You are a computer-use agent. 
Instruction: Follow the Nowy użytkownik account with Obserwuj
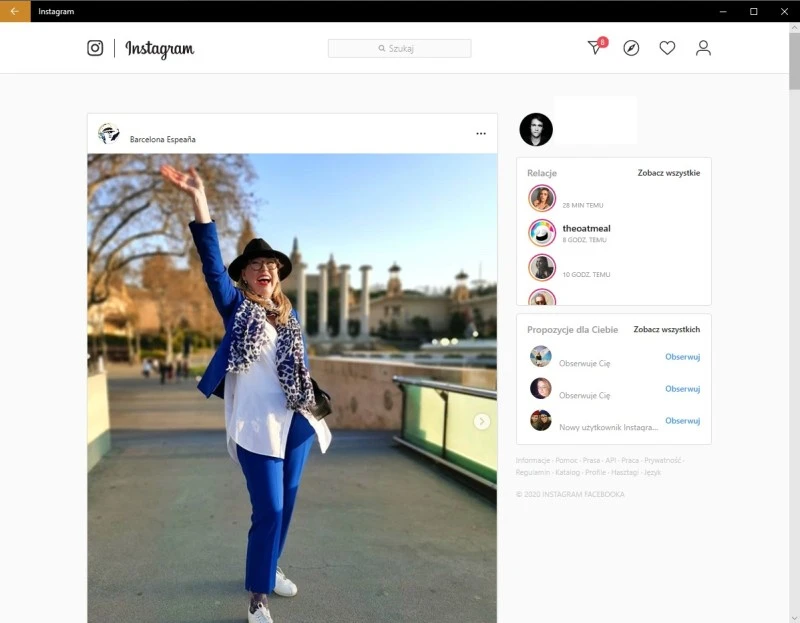pos(682,420)
